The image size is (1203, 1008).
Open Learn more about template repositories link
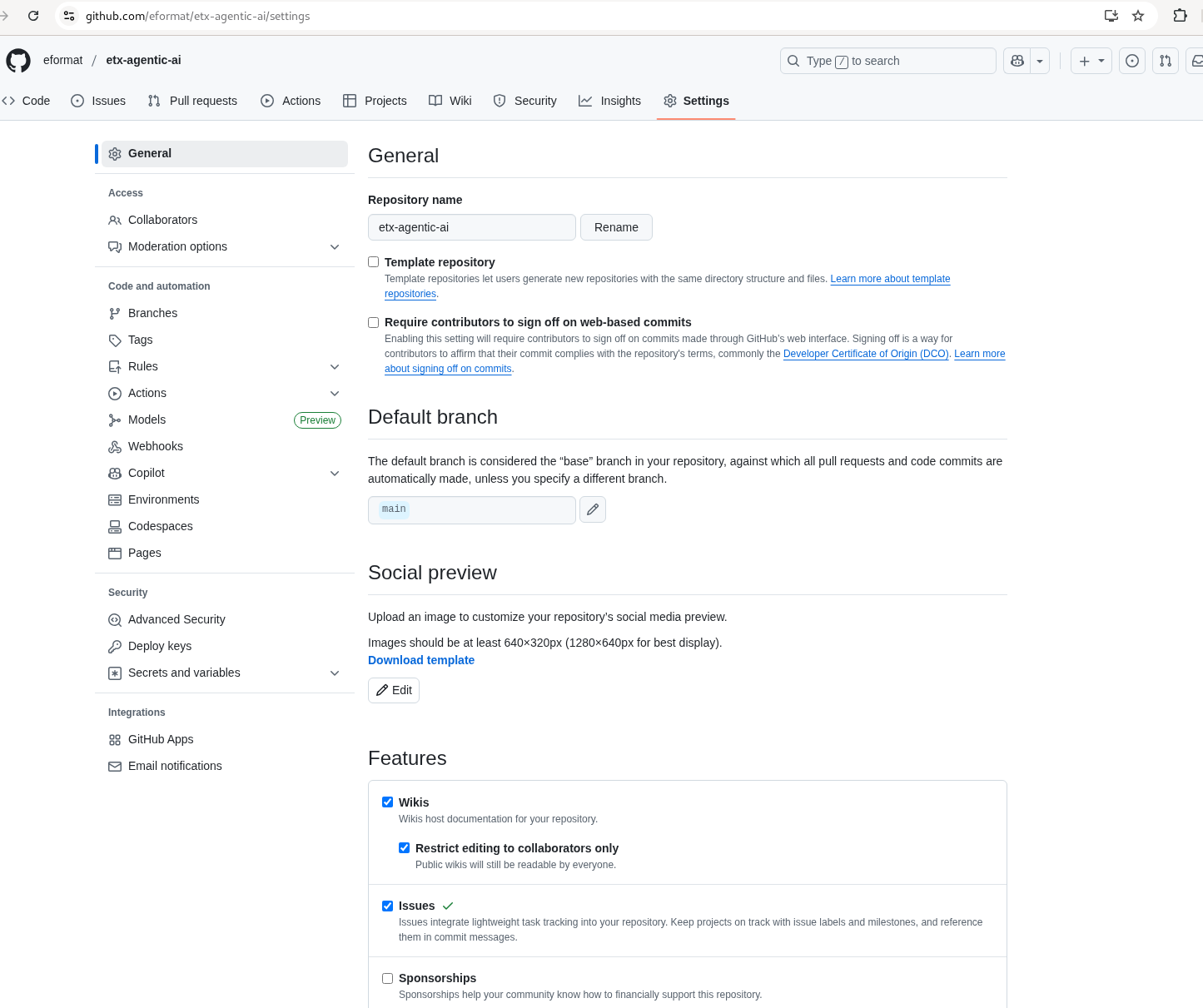[891, 279]
